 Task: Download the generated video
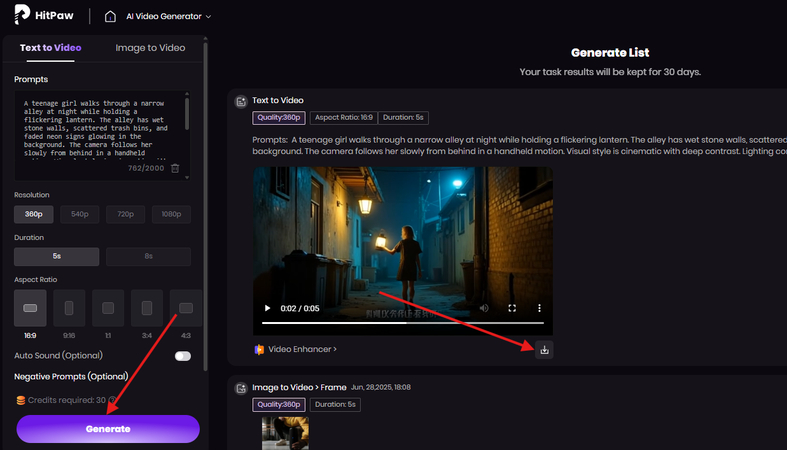coord(545,350)
